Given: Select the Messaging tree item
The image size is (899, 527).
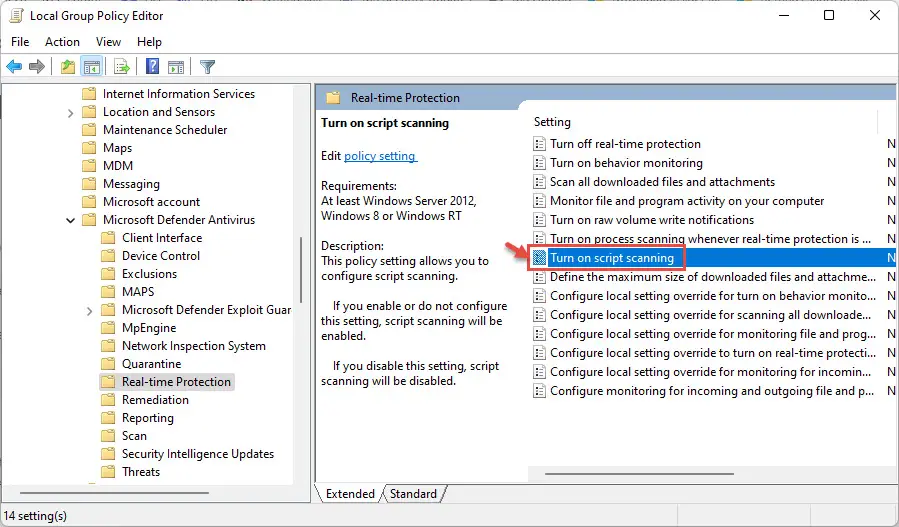Looking at the screenshot, I should point(131,184).
